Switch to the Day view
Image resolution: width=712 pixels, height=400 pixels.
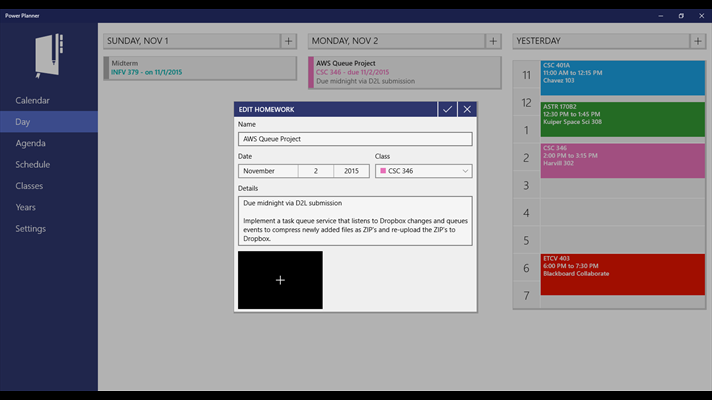pyautogui.click(x=49, y=122)
